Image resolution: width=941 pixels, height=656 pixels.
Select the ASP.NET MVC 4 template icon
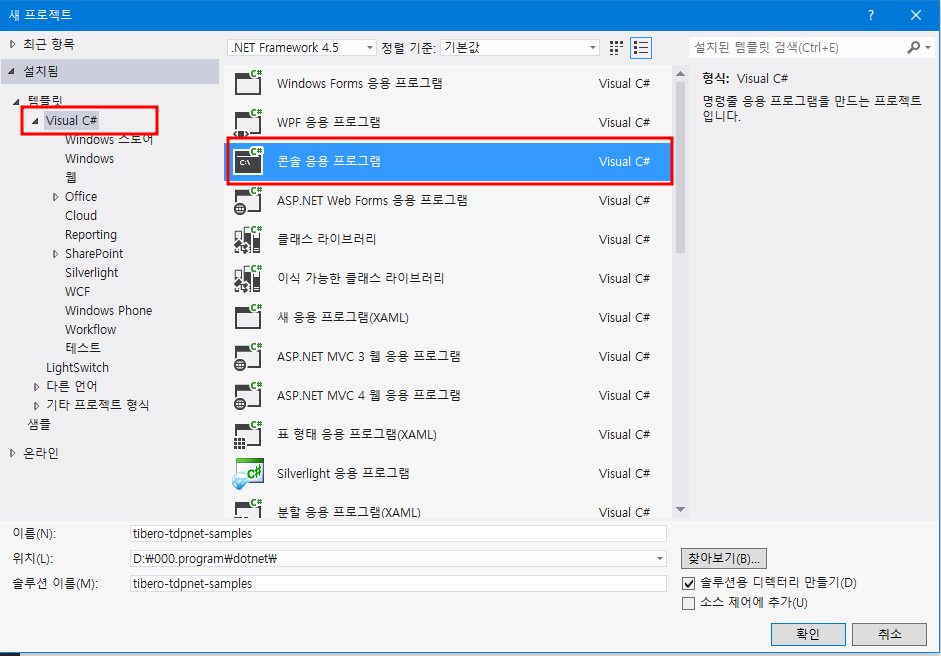(x=248, y=396)
